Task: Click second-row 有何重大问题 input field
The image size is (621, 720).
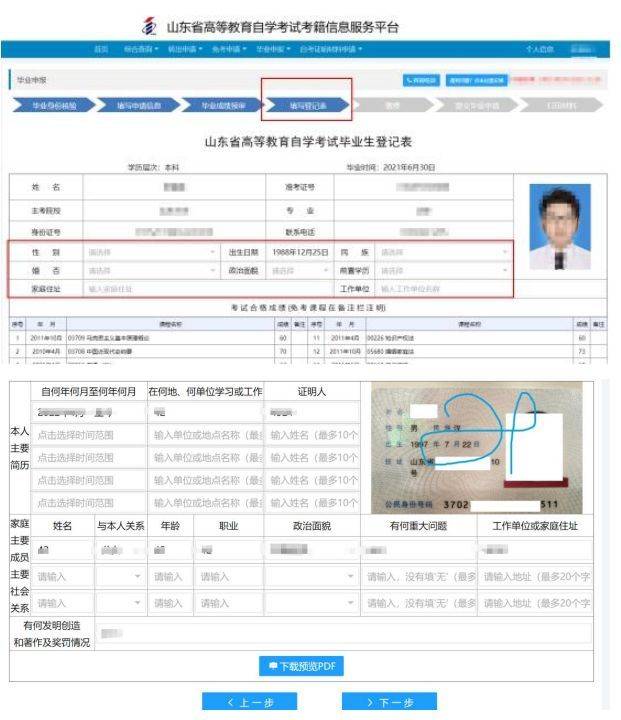Action: (419, 577)
